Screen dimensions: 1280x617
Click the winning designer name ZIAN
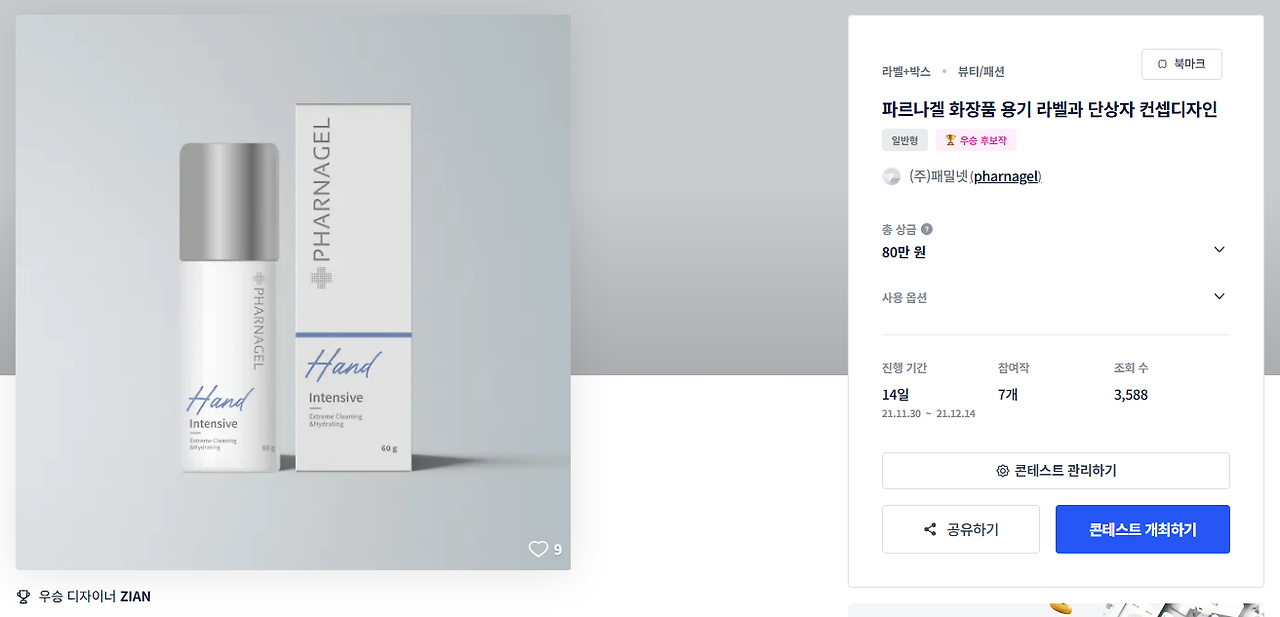point(135,597)
